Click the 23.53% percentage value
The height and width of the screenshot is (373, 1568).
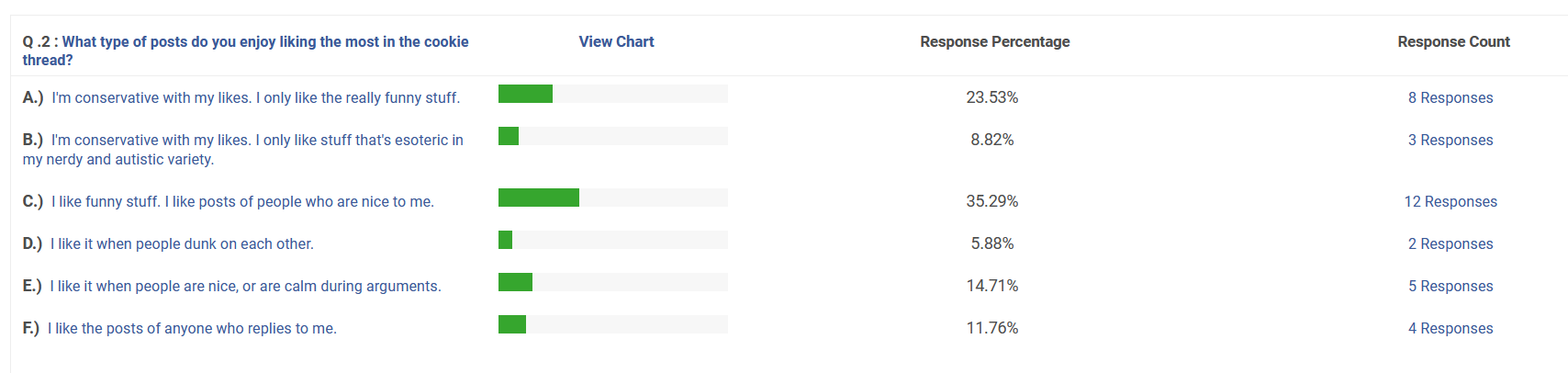[992, 97]
